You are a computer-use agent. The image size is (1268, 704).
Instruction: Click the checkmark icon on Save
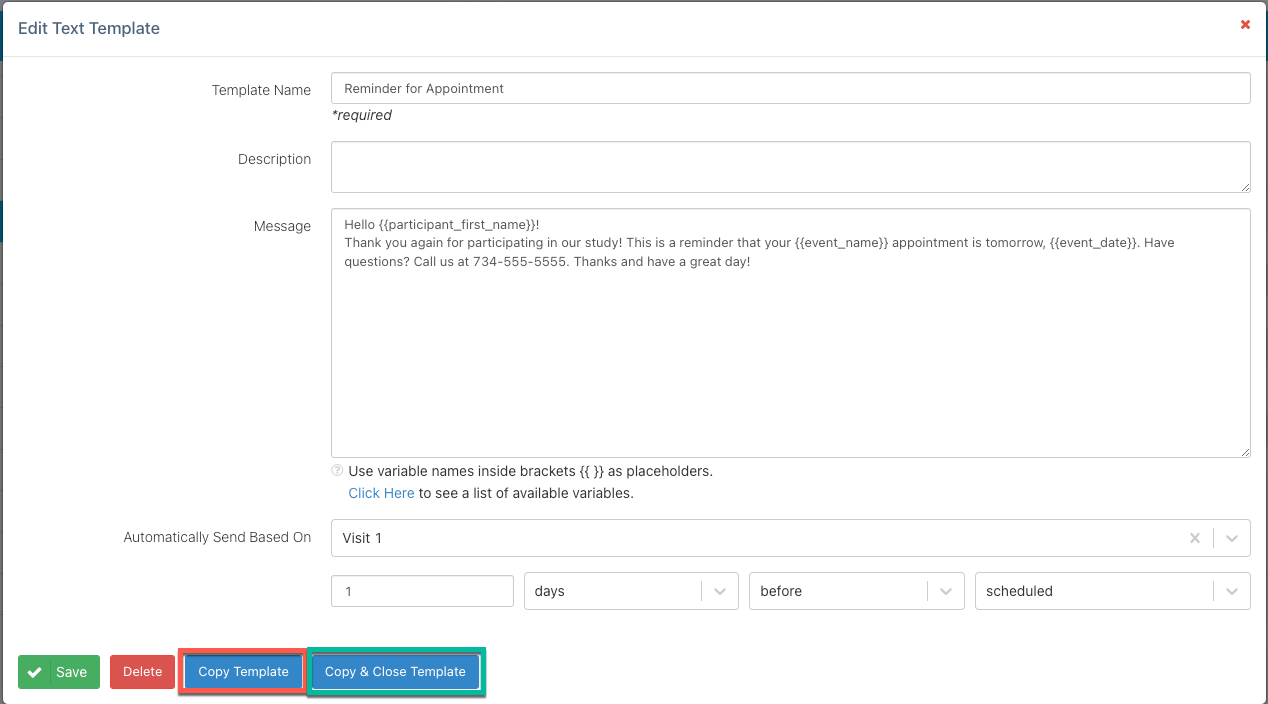pos(35,672)
